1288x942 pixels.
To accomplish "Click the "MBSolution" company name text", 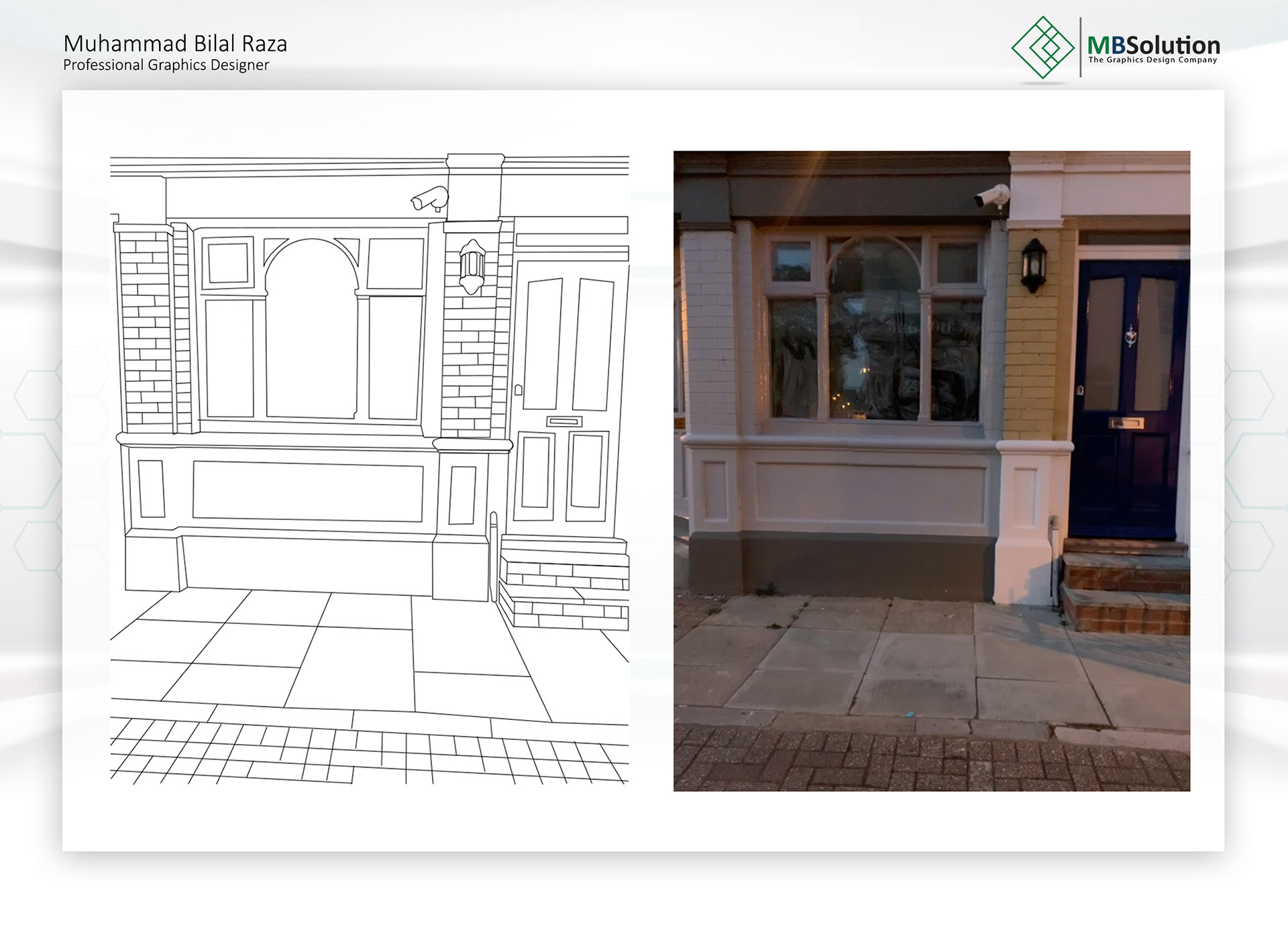I will point(1153,45).
